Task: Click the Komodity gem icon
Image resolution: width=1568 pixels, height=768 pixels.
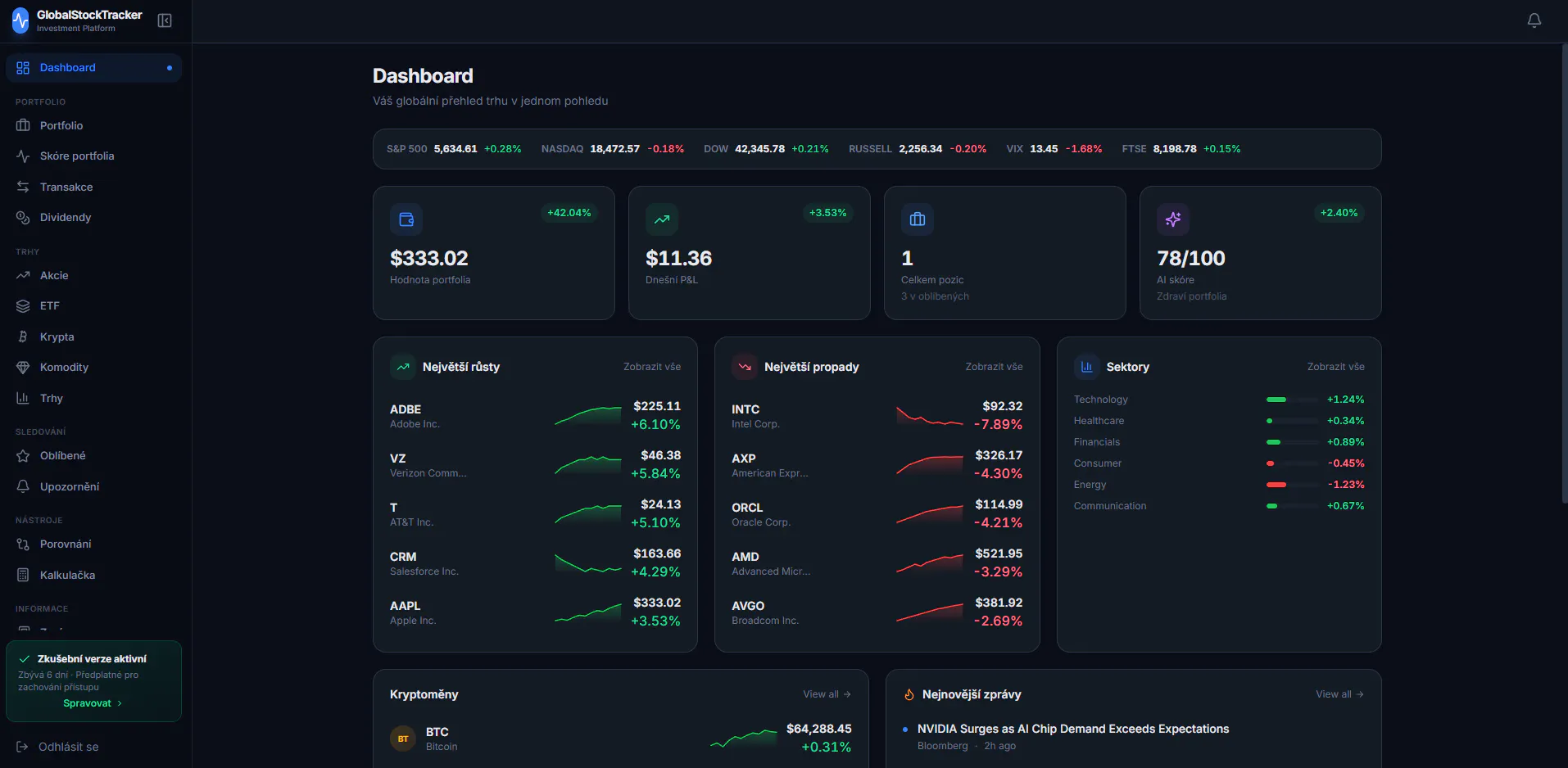Action: (x=23, y=367)
